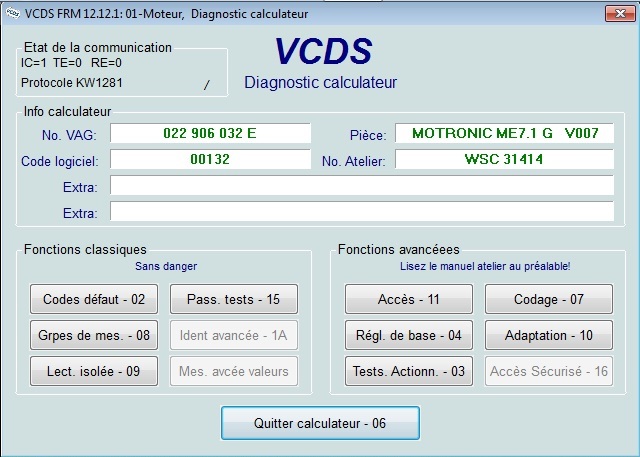Open Accès - 11 function
The width and height of the screenshot is (640, 457).
pyautogui.click(x=409, y=299)
